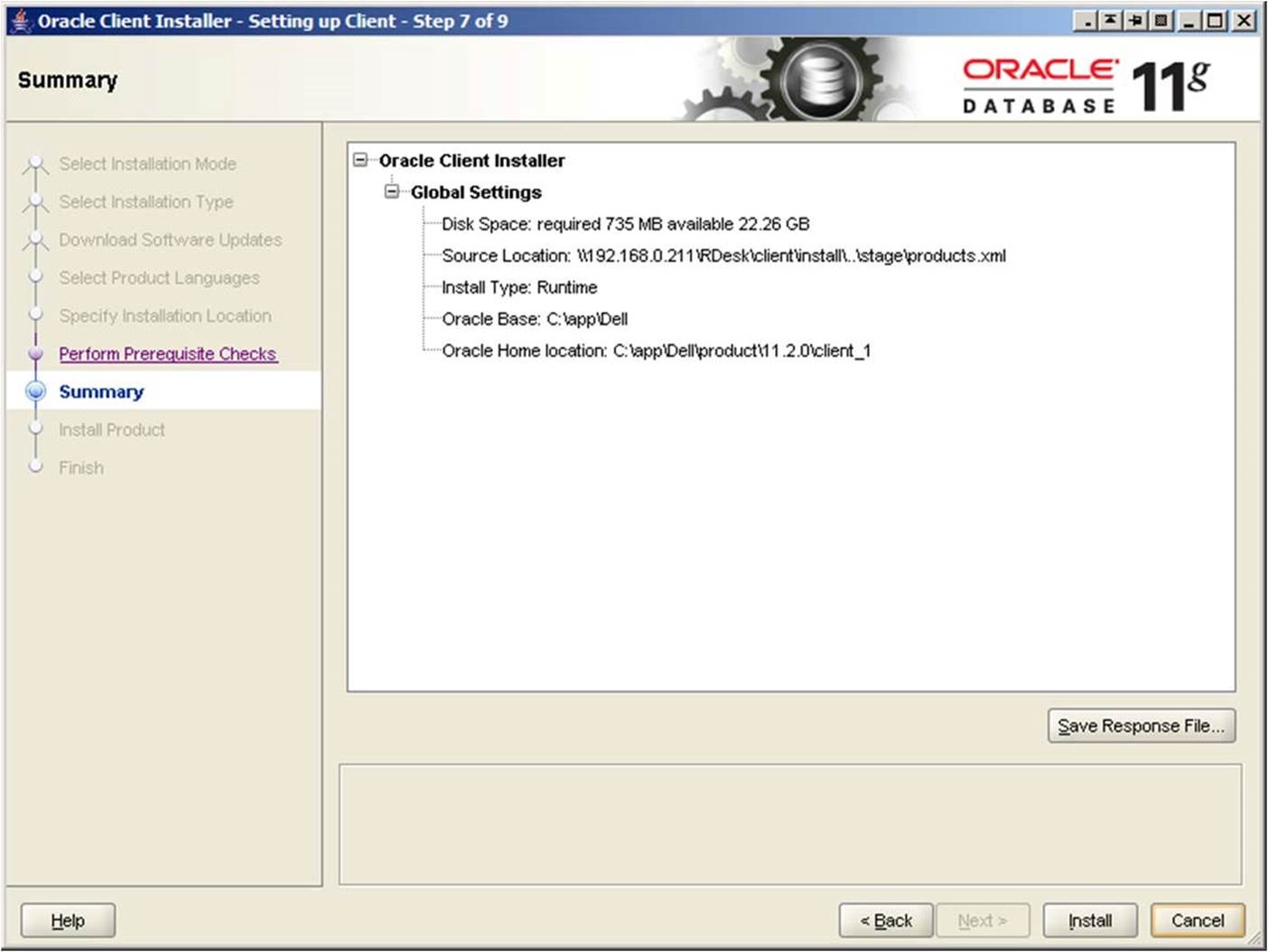This screenshot has width=1268, height=952.
Task: Open the Help button
Action: point(68,920)
